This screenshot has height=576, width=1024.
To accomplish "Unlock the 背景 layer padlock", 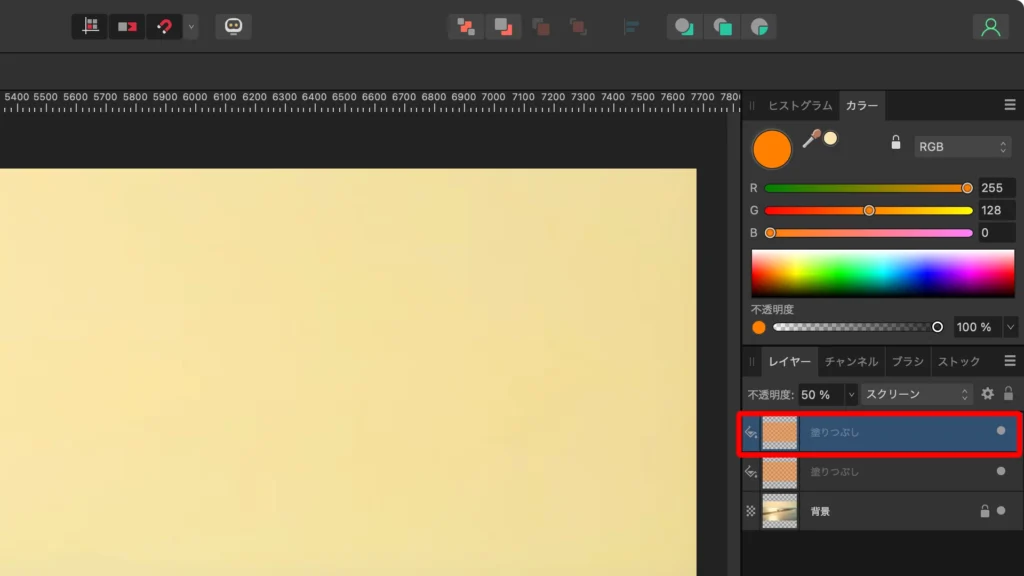I will pos(985,510).
